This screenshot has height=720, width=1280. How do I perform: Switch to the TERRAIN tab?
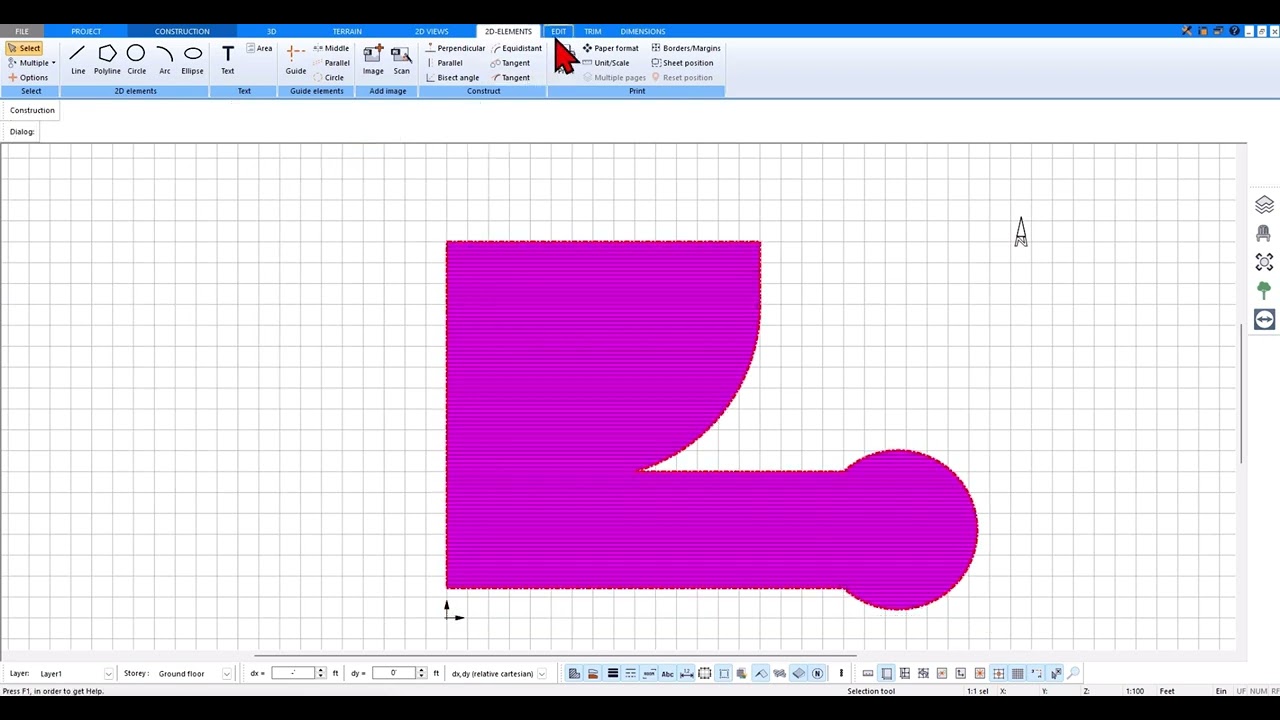point(347,31)
